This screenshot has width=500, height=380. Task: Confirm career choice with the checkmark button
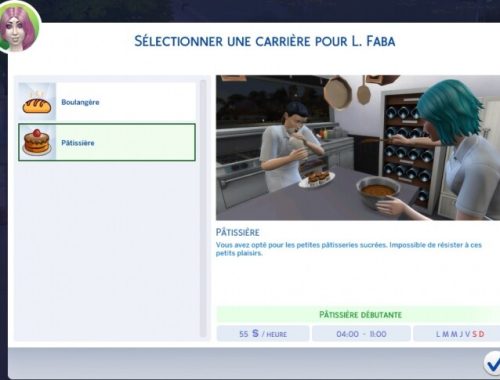point(493,364)
